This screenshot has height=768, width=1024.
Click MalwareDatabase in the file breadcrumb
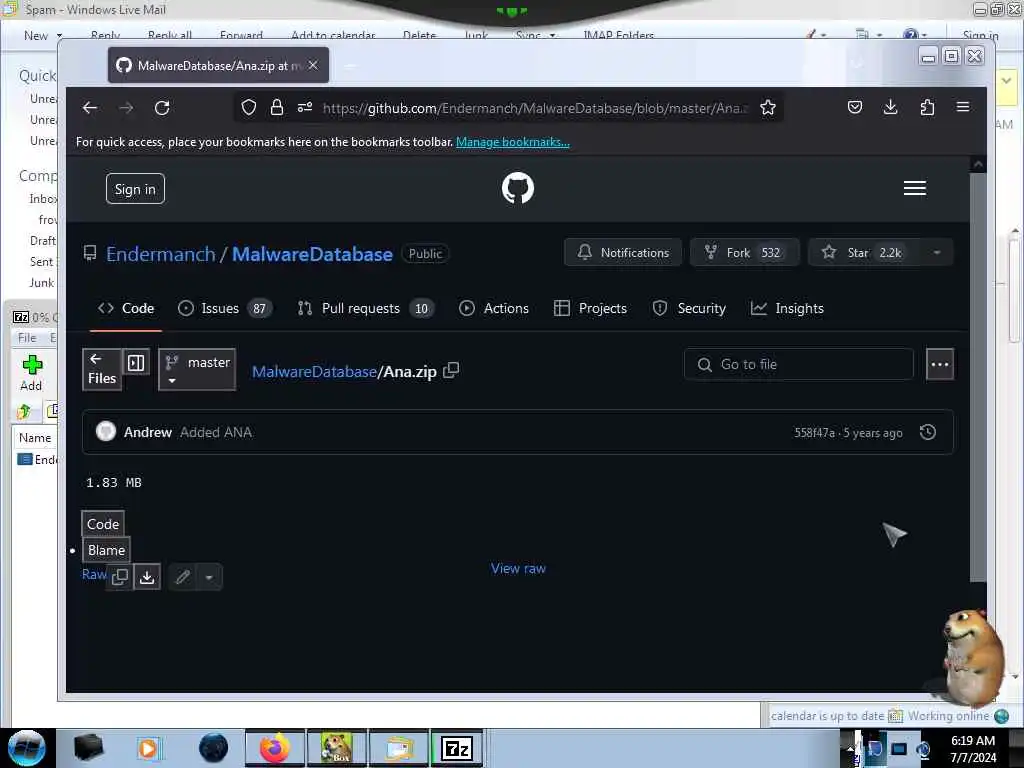314,372
